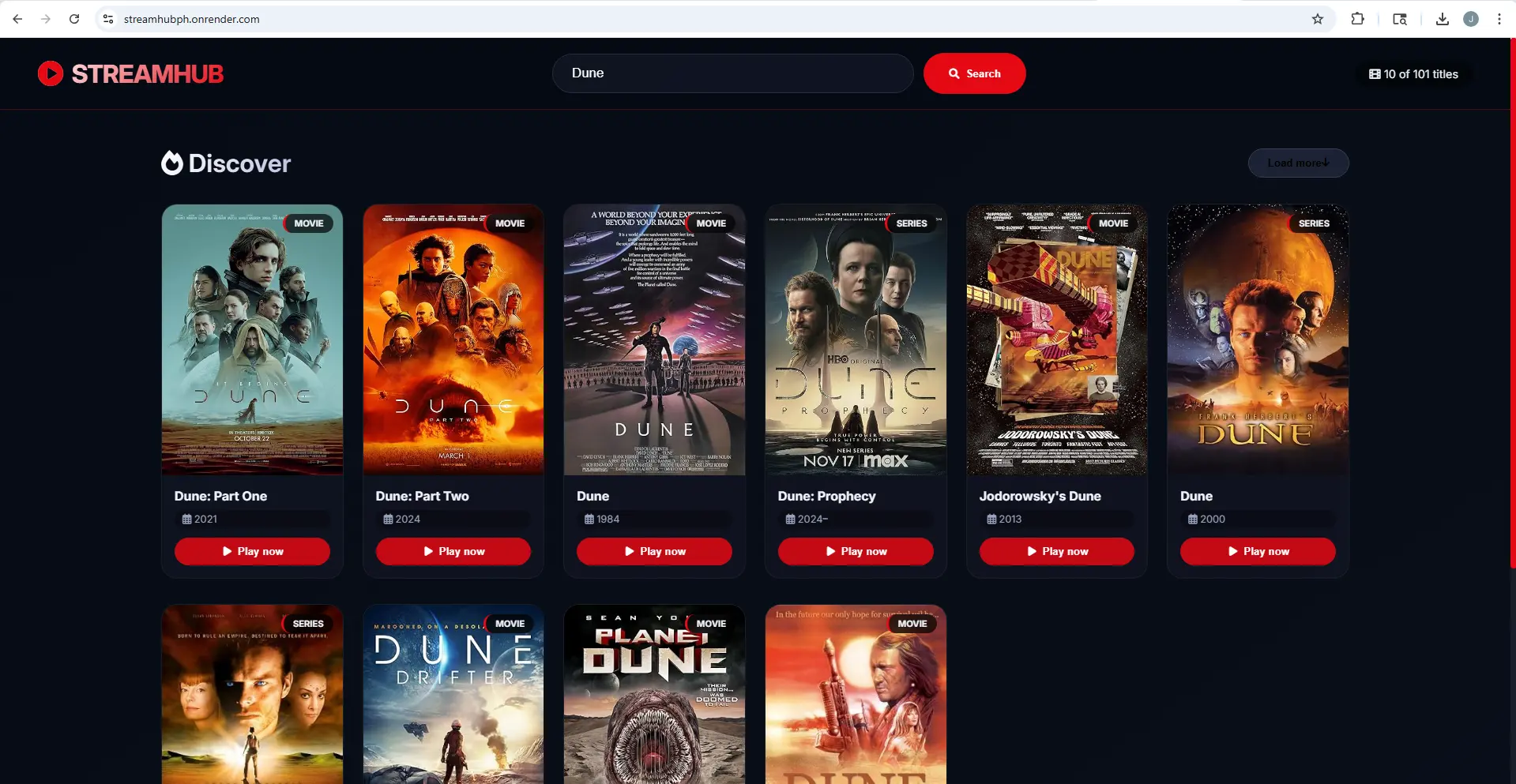Open browser downloads
This screenshot has width=1516, height=784.
(x=1443, y=19)
